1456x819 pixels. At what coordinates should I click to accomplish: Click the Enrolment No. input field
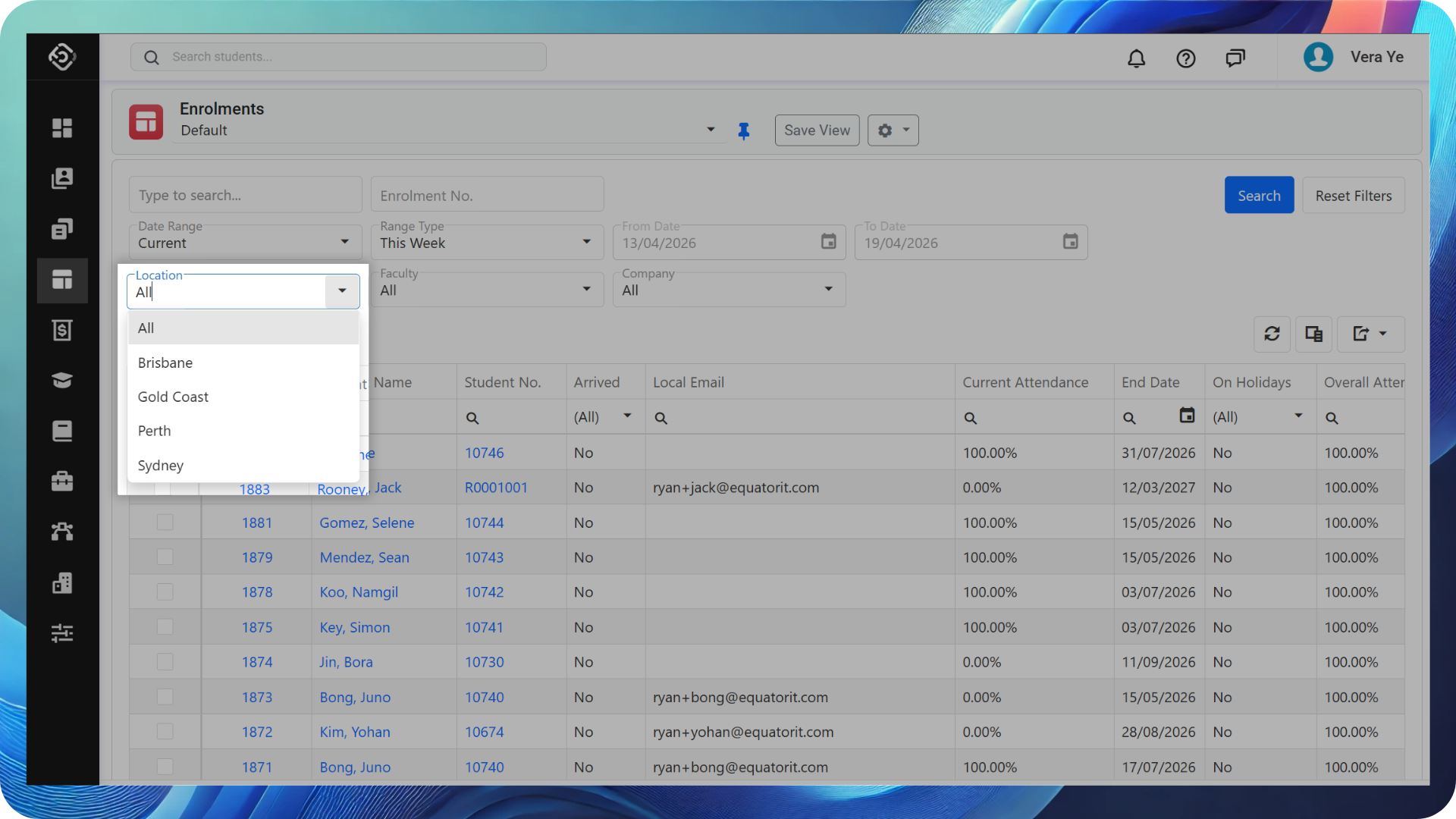click(x=487, y=196)
